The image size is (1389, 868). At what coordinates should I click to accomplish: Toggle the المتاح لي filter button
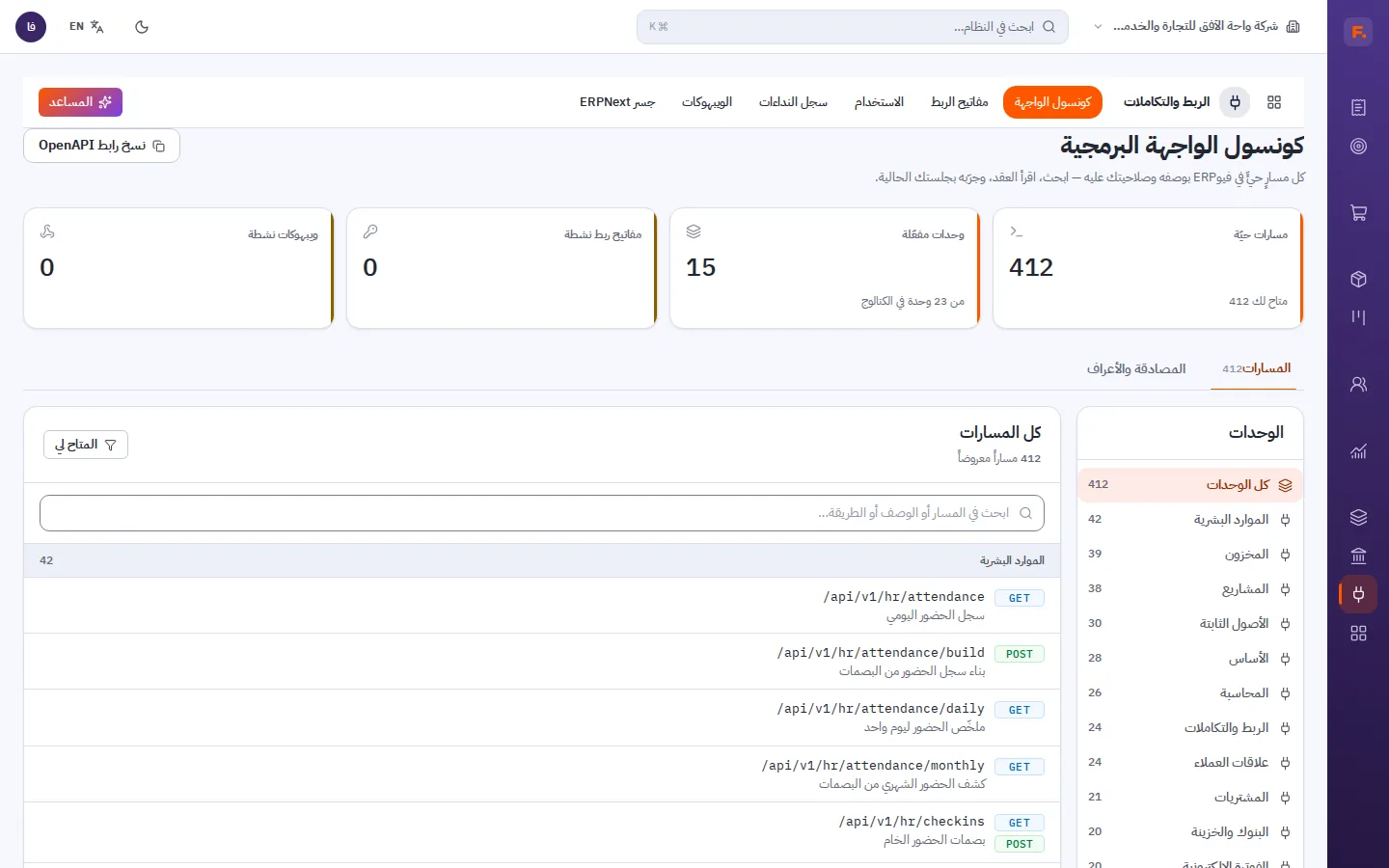click(86, 445)
